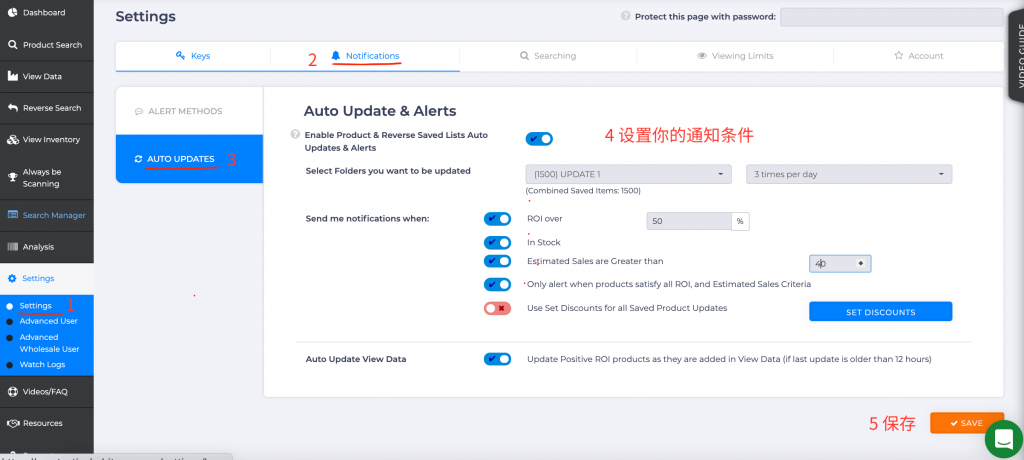Click the ROI over percentage input field
This screenshot has height=460, width=1024.
point(689,221)
